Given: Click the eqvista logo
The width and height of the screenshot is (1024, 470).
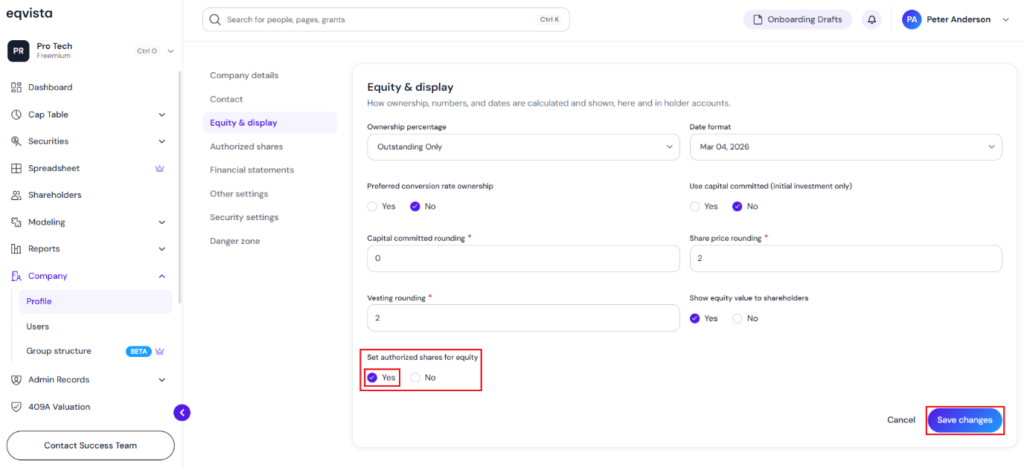Looking at the screenshot, I should [29, 13].
